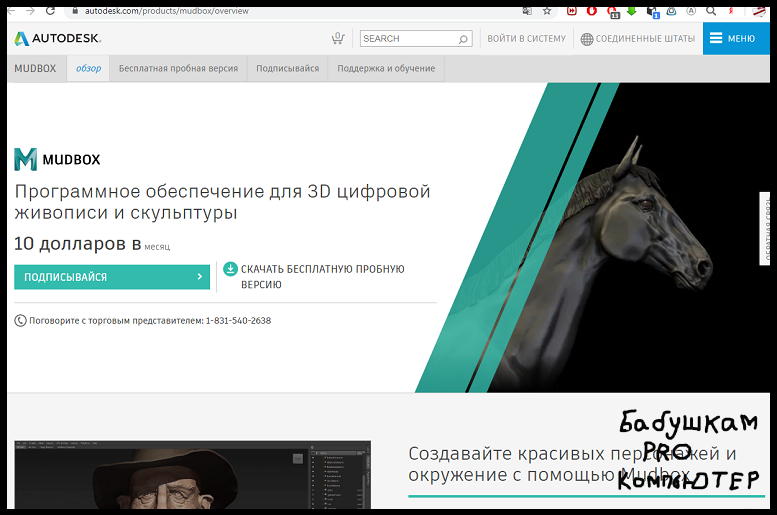777x515 pixels.
Task: Bookmark this page with the star icon
Action: [x=547, y=11]
